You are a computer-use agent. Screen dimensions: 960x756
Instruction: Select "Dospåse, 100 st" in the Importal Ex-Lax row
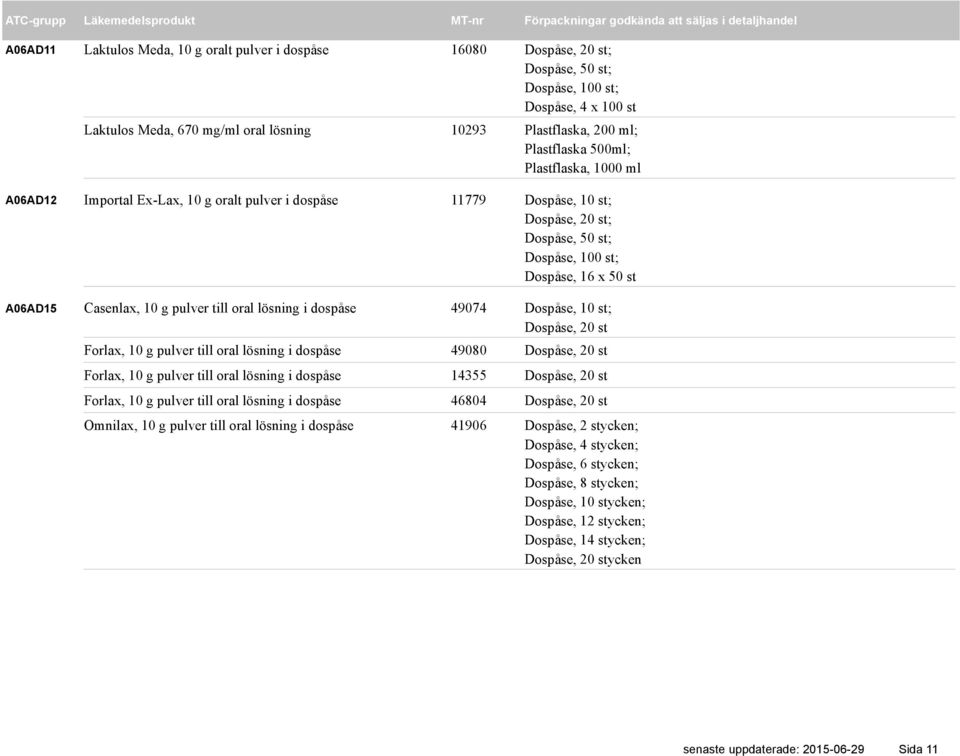click(x=572, y=258)
